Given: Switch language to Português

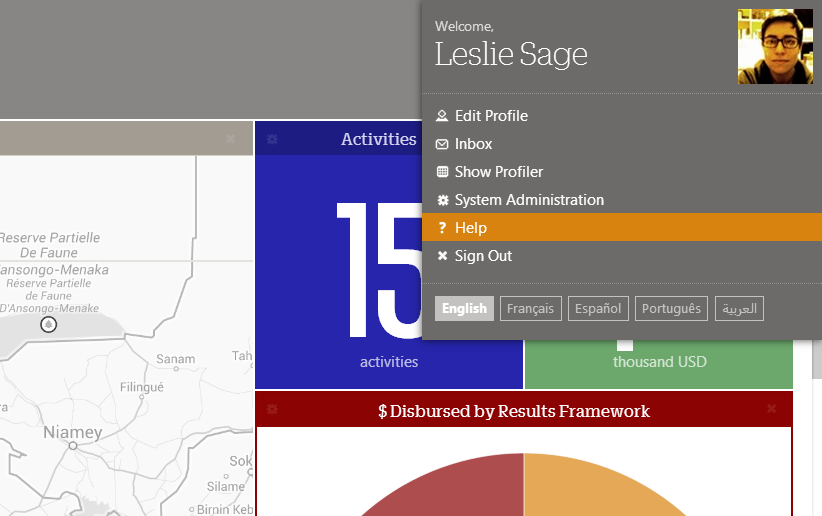Looking at the screenshot, I should point(672,308).
